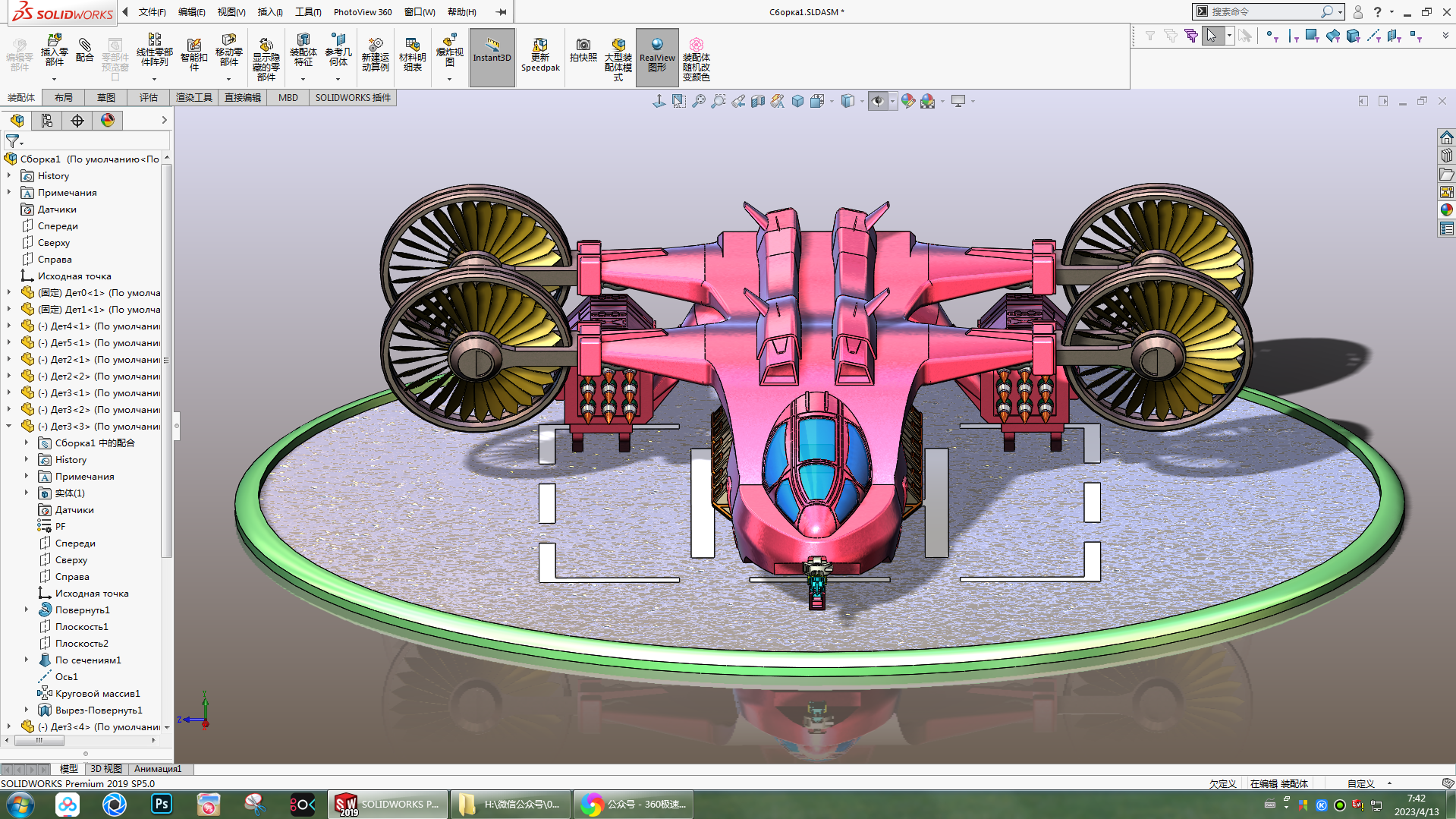The height and width of the screenshot is (819, 1456).
Task: Open Photoshop from the Windows taskbar
Action: [162, 804]
